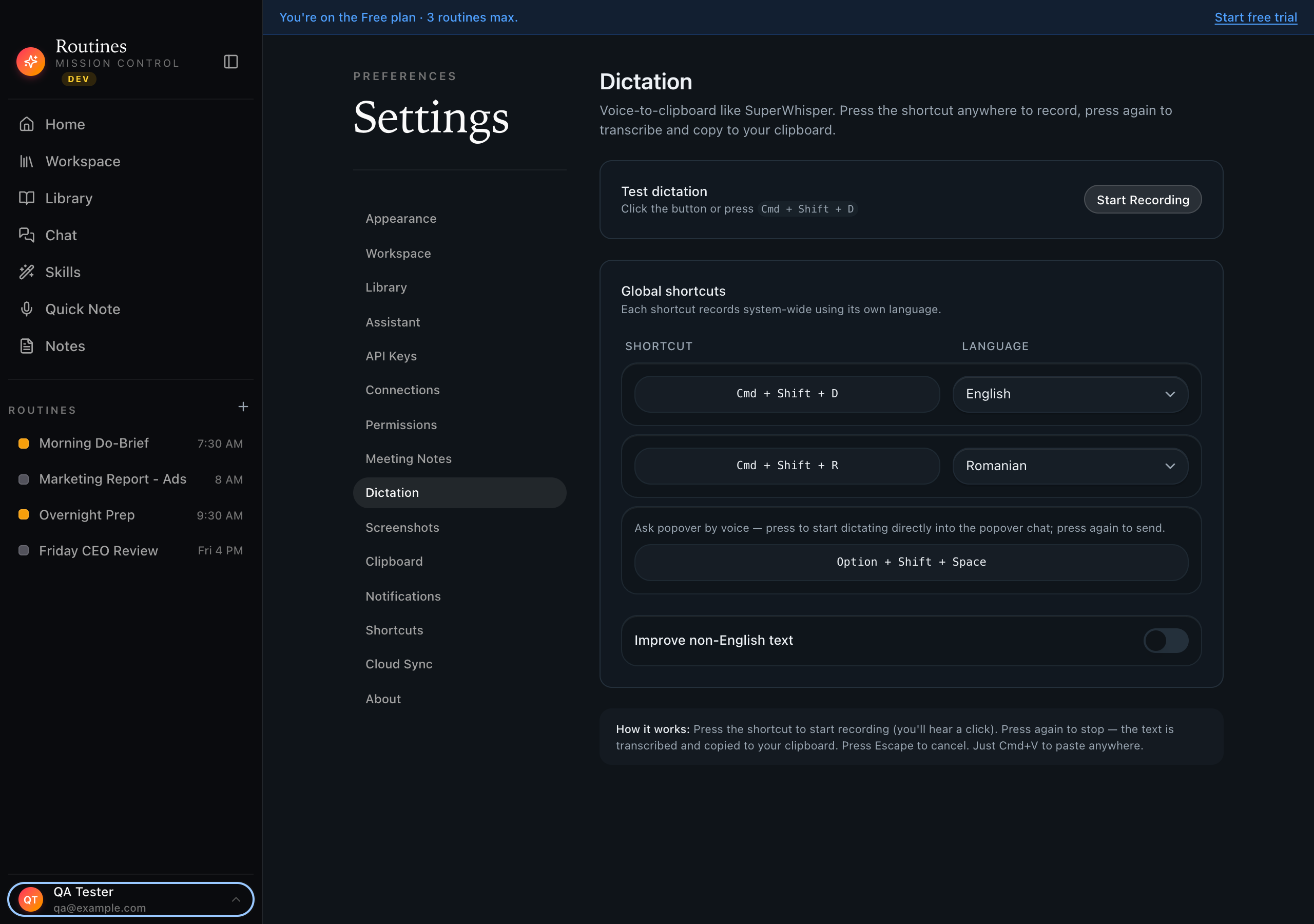Select the Dictation settings section
1314x924 pixels.
[x=459, y=493]
